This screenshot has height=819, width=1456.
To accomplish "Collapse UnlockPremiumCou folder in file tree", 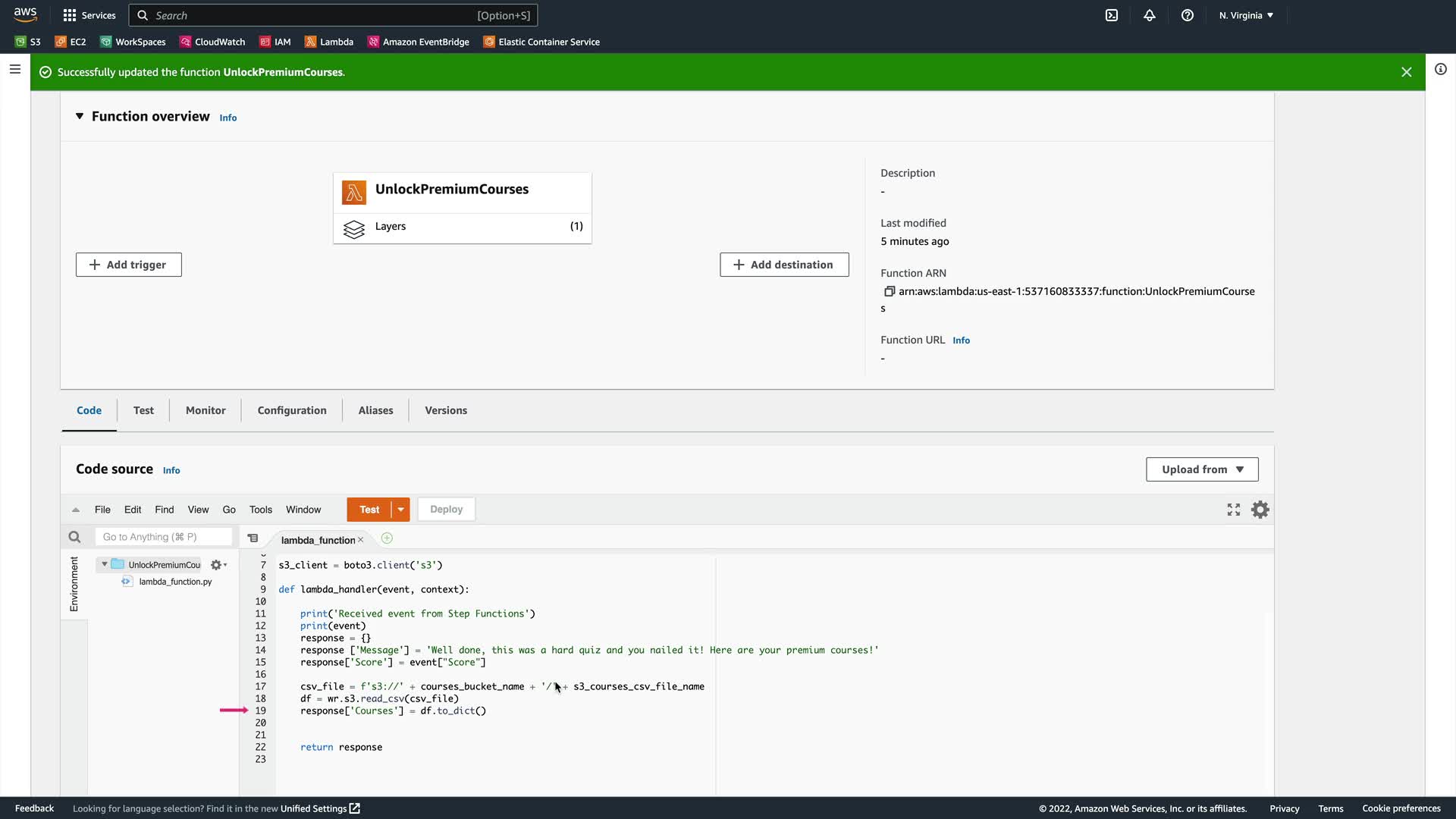I will tap(105, 564).
